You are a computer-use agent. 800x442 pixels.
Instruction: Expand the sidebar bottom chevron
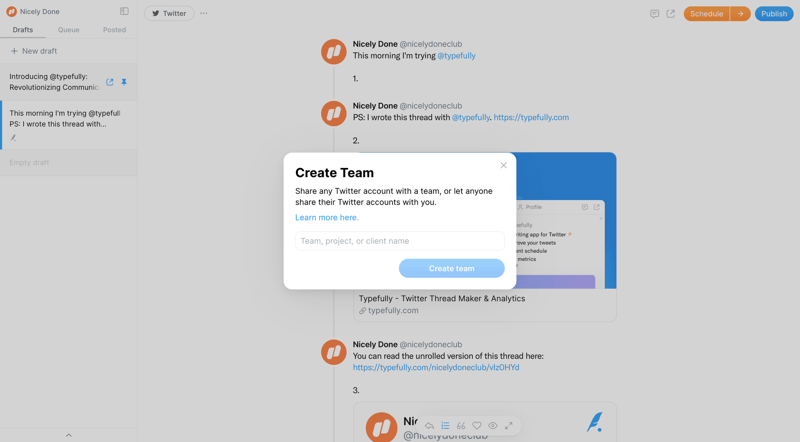tap(69, 435)
